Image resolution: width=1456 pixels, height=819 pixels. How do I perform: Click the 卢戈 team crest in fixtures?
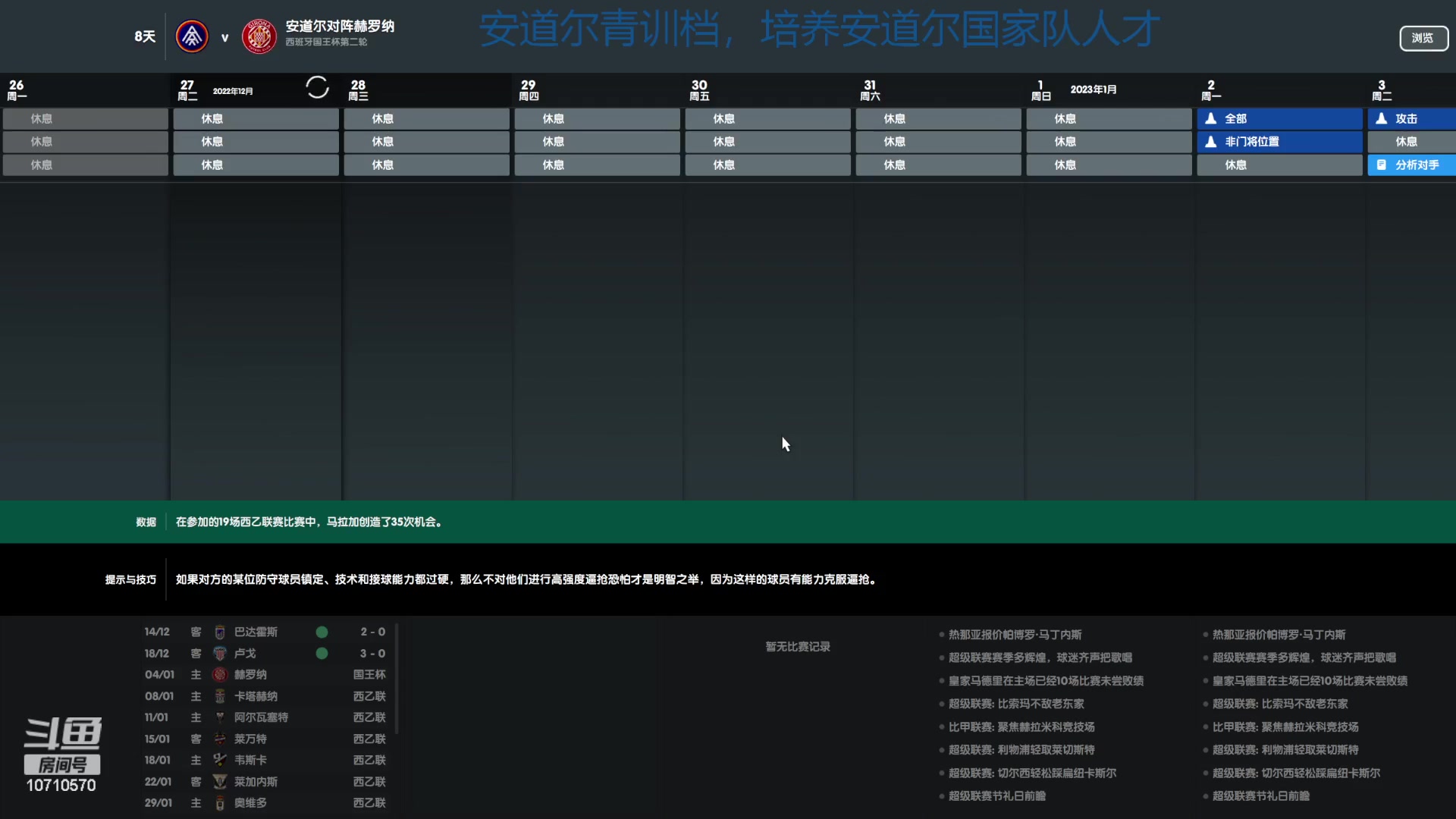(x=220, y=654)
